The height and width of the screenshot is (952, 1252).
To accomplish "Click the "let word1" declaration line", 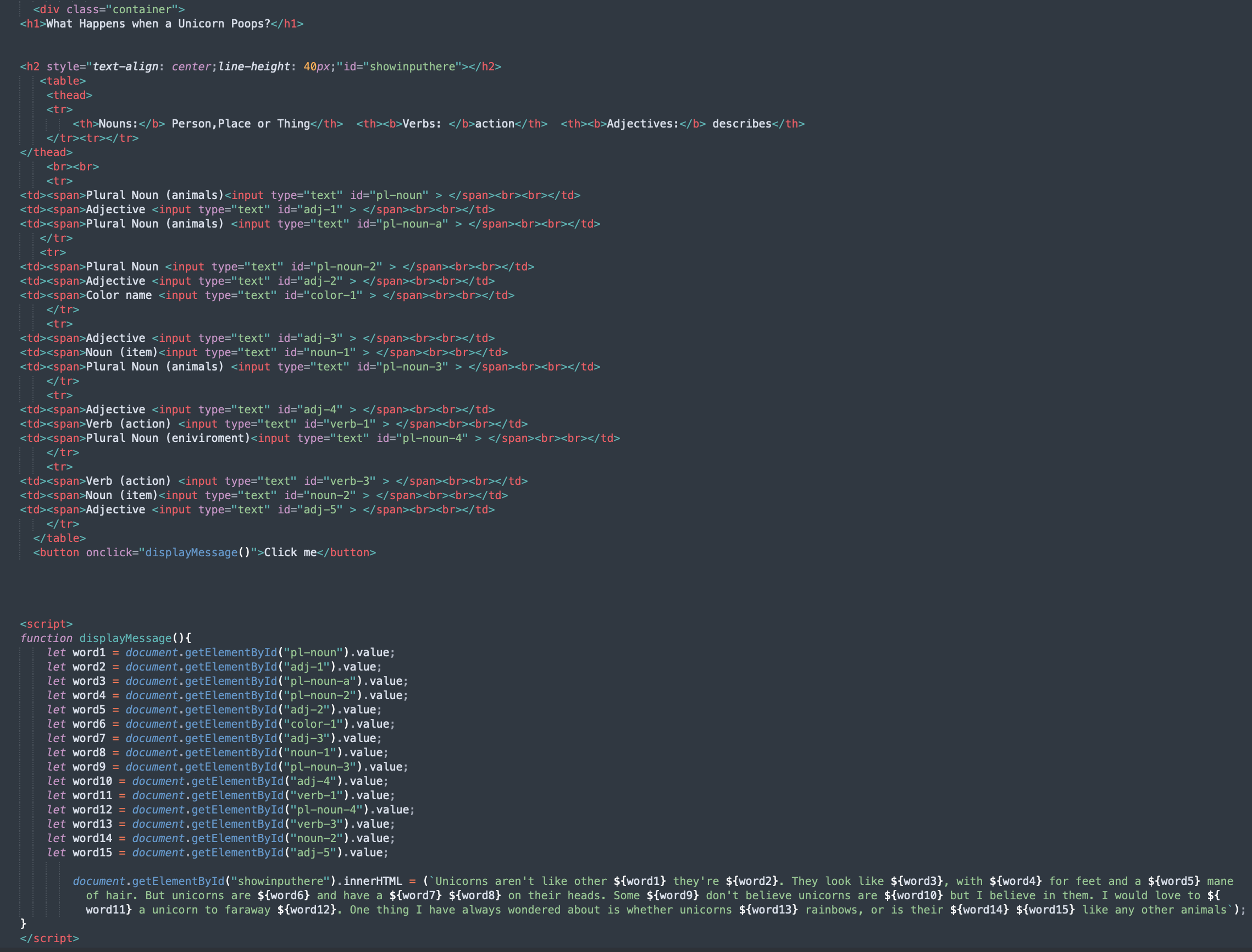I will 221,653.
